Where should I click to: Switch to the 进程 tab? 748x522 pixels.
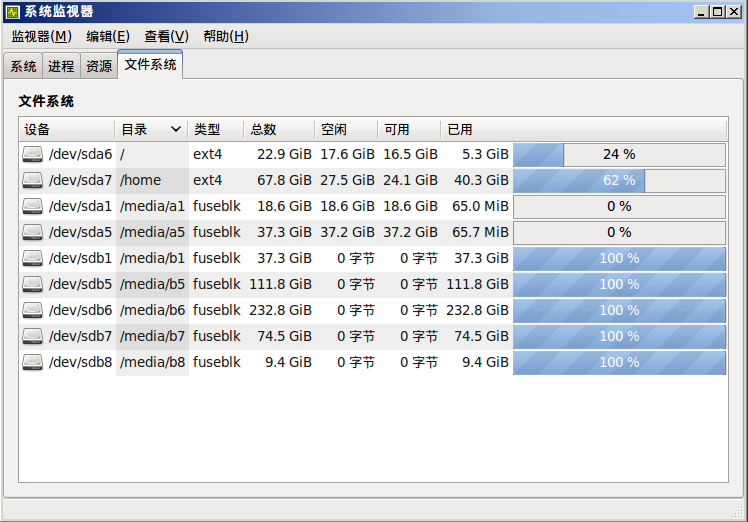point(61,66)
